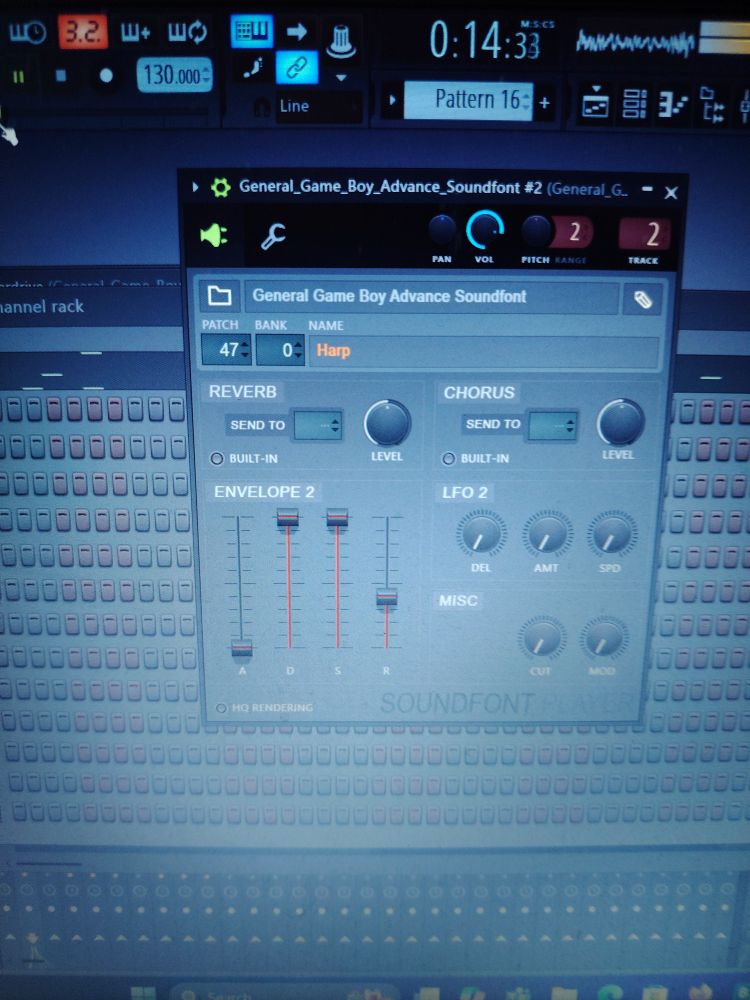Click the CHORUS Level knob
The height and width of the screenshot is (1000, 750).
click(621, 422)
